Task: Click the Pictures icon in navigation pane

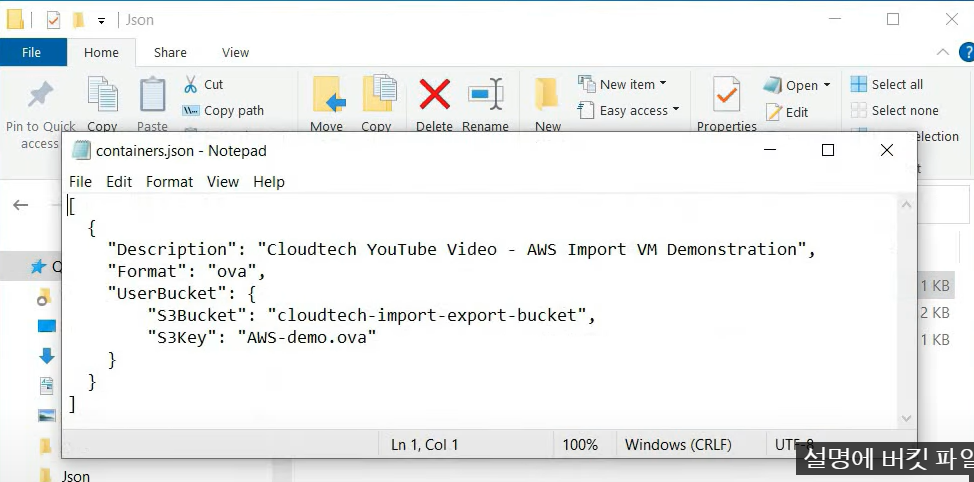Action: (47, 416)
